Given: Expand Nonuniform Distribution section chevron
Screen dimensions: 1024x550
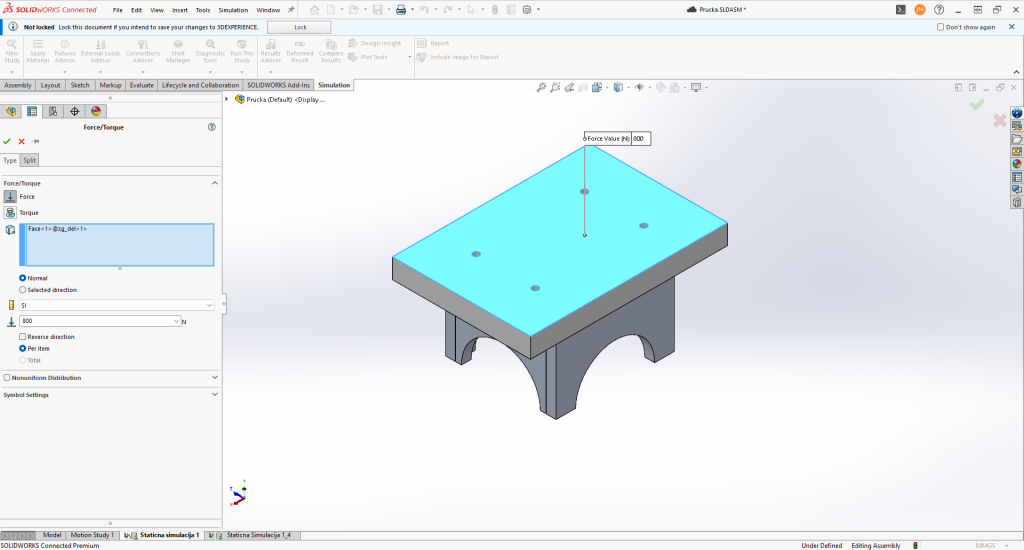Looking at the screenshot, I should (x=214, y=378).
